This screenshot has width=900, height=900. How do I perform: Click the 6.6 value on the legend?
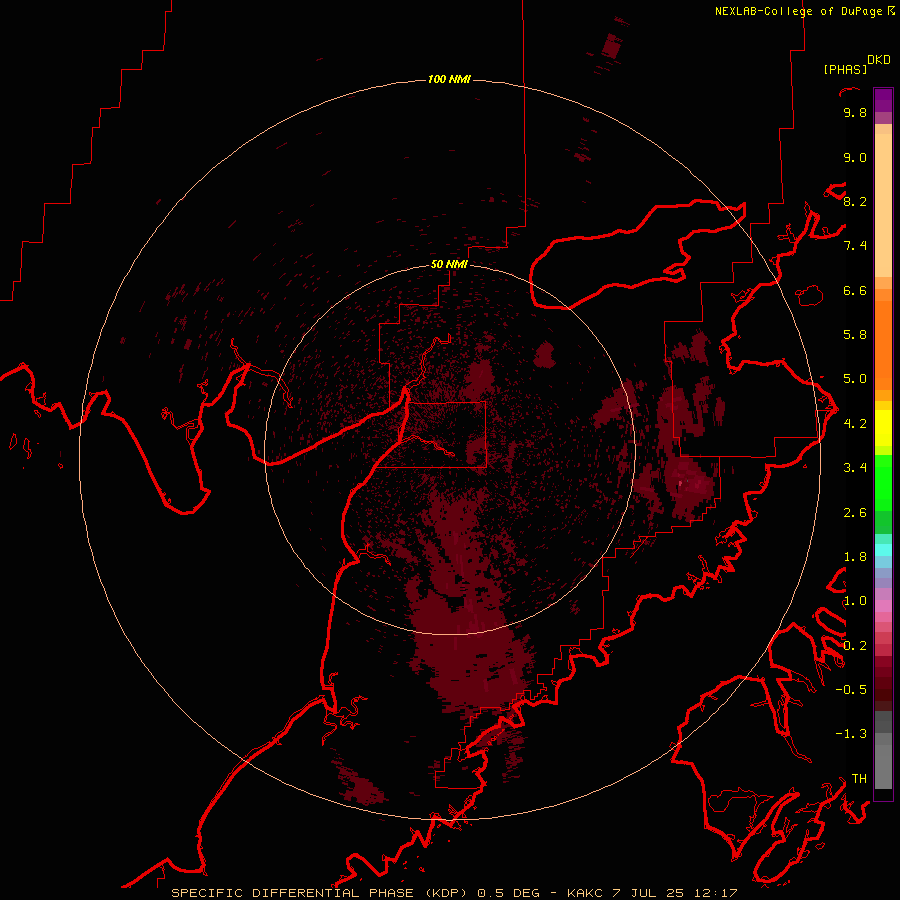(x=855, y=291)
